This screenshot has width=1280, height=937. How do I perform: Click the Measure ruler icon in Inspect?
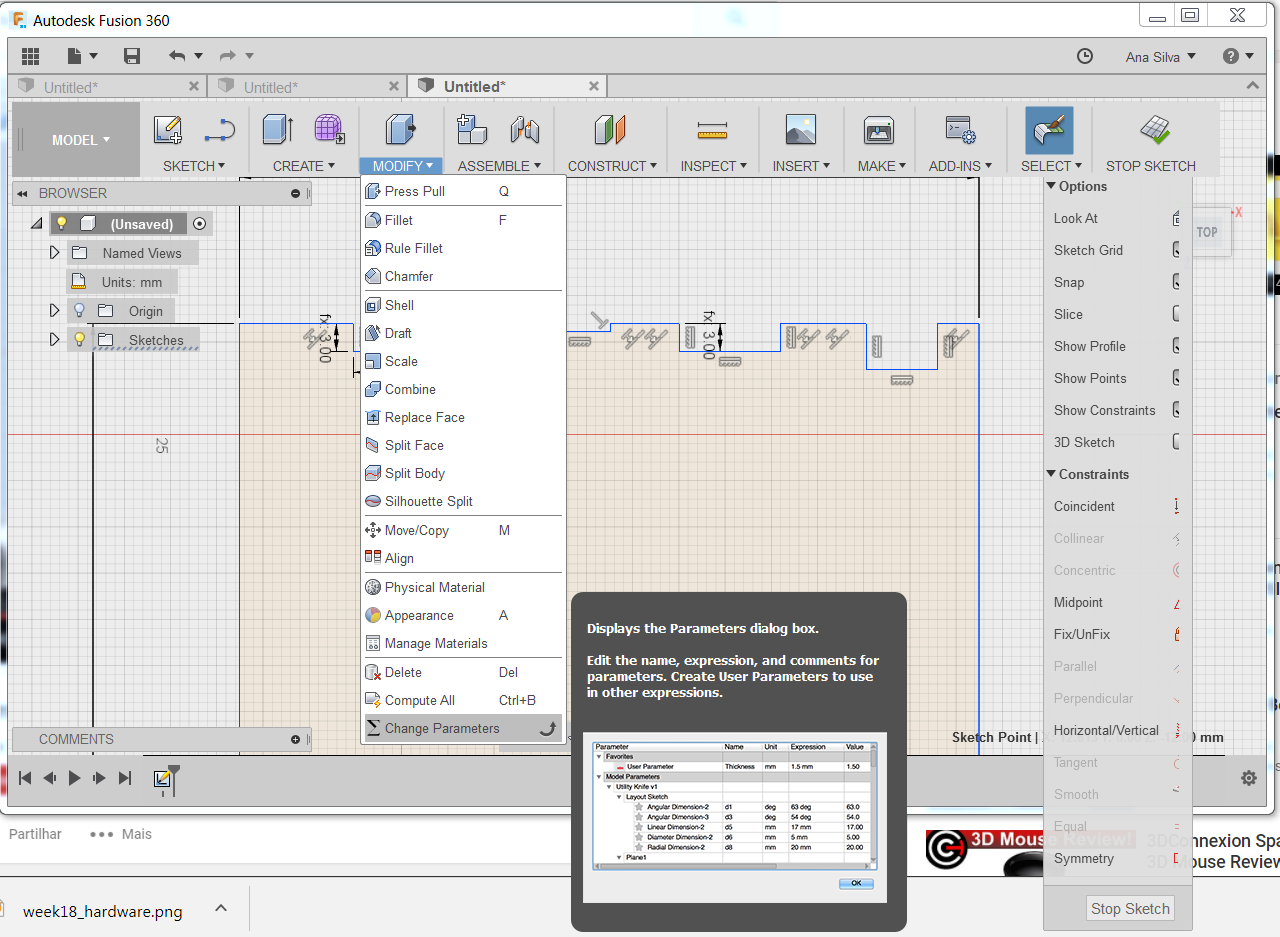pos(712,130)
